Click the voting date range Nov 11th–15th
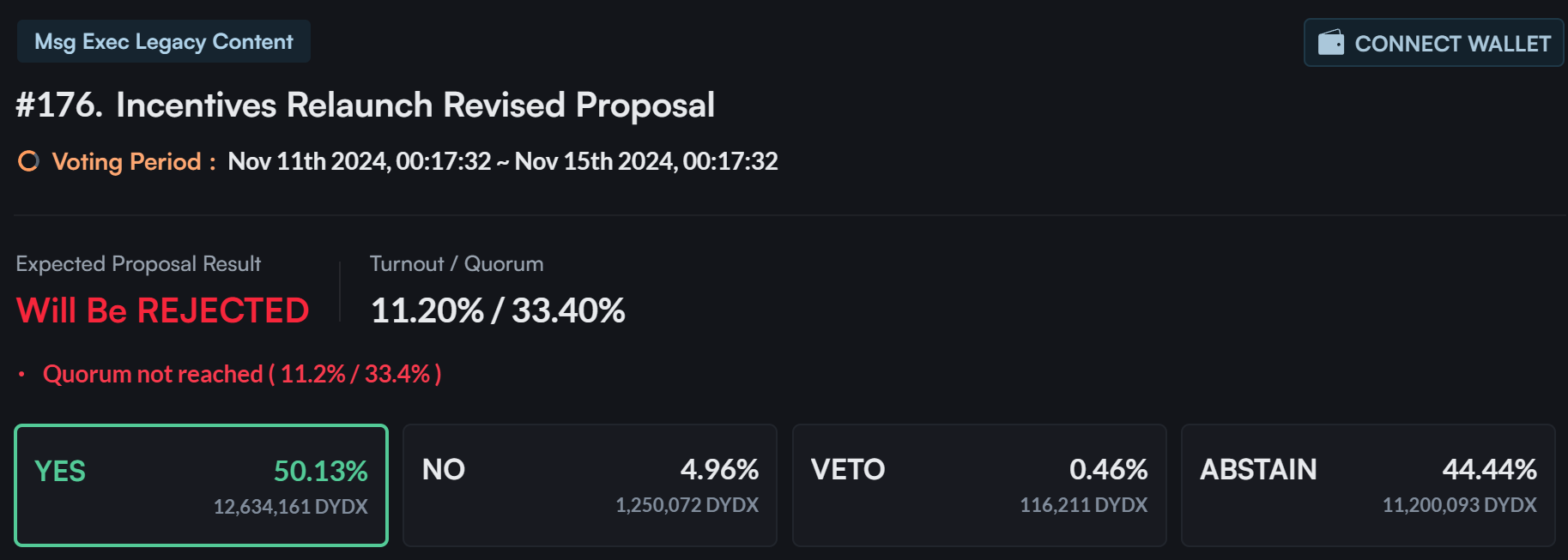The height and width of the screenshot is (560, 1568). tap(502, 162)
